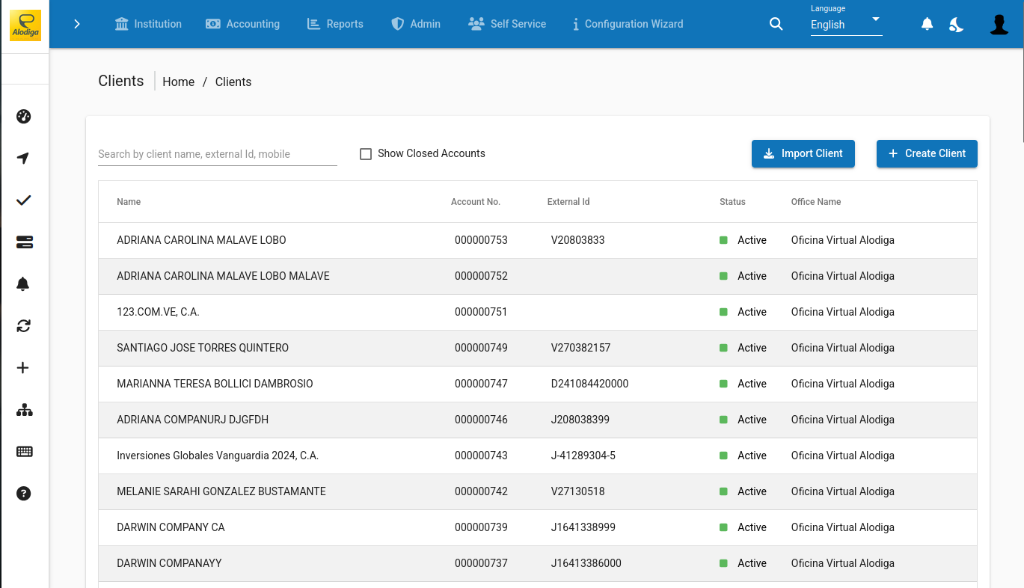This screenshot has height=588, width=1024.
Task: Click the Import Client button
Action: [x=803, y=153]
